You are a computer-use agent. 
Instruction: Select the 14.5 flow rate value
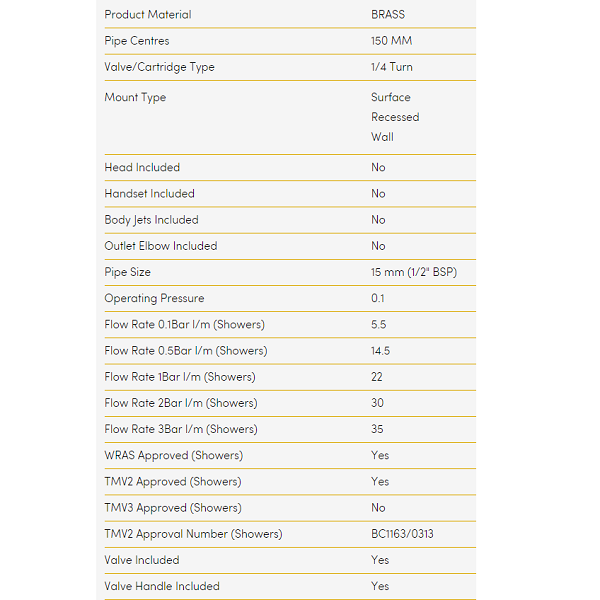pyautogui.click(x=380, y=351)
